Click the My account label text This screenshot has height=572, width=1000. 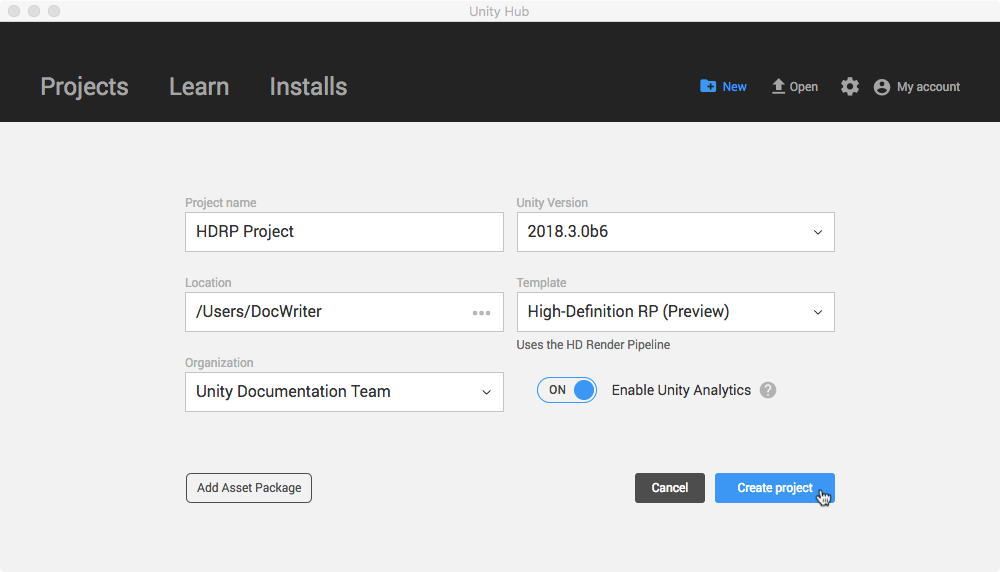[928, 87]
